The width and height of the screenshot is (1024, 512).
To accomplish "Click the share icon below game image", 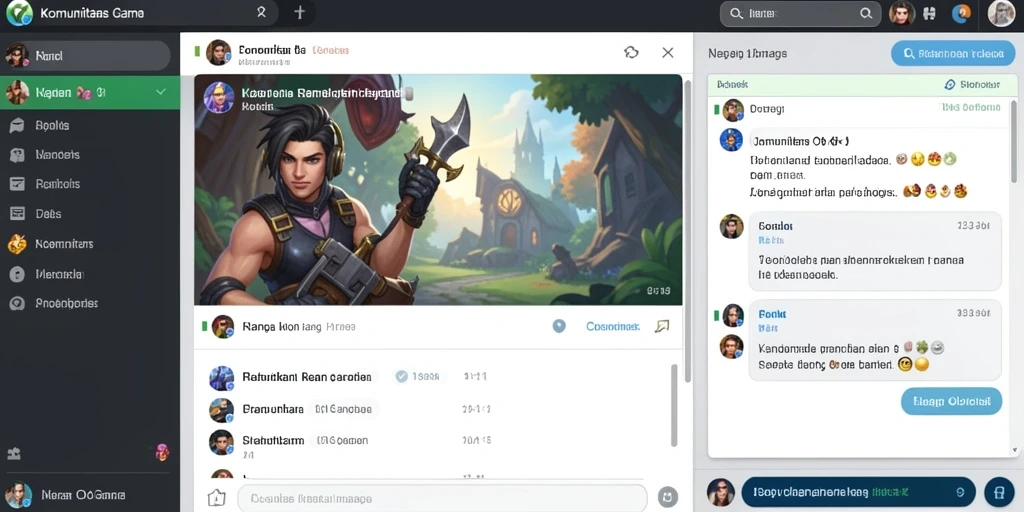I will click(662, 326).
